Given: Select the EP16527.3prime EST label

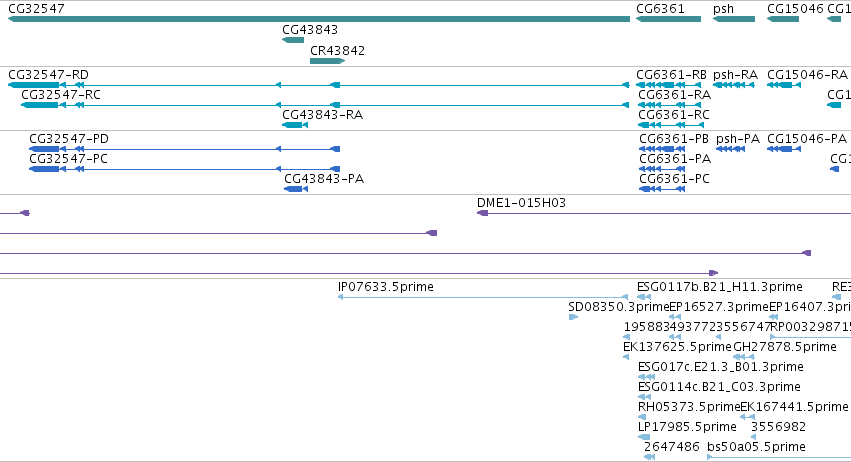Looking at the screenshot, I should (719, 307).
